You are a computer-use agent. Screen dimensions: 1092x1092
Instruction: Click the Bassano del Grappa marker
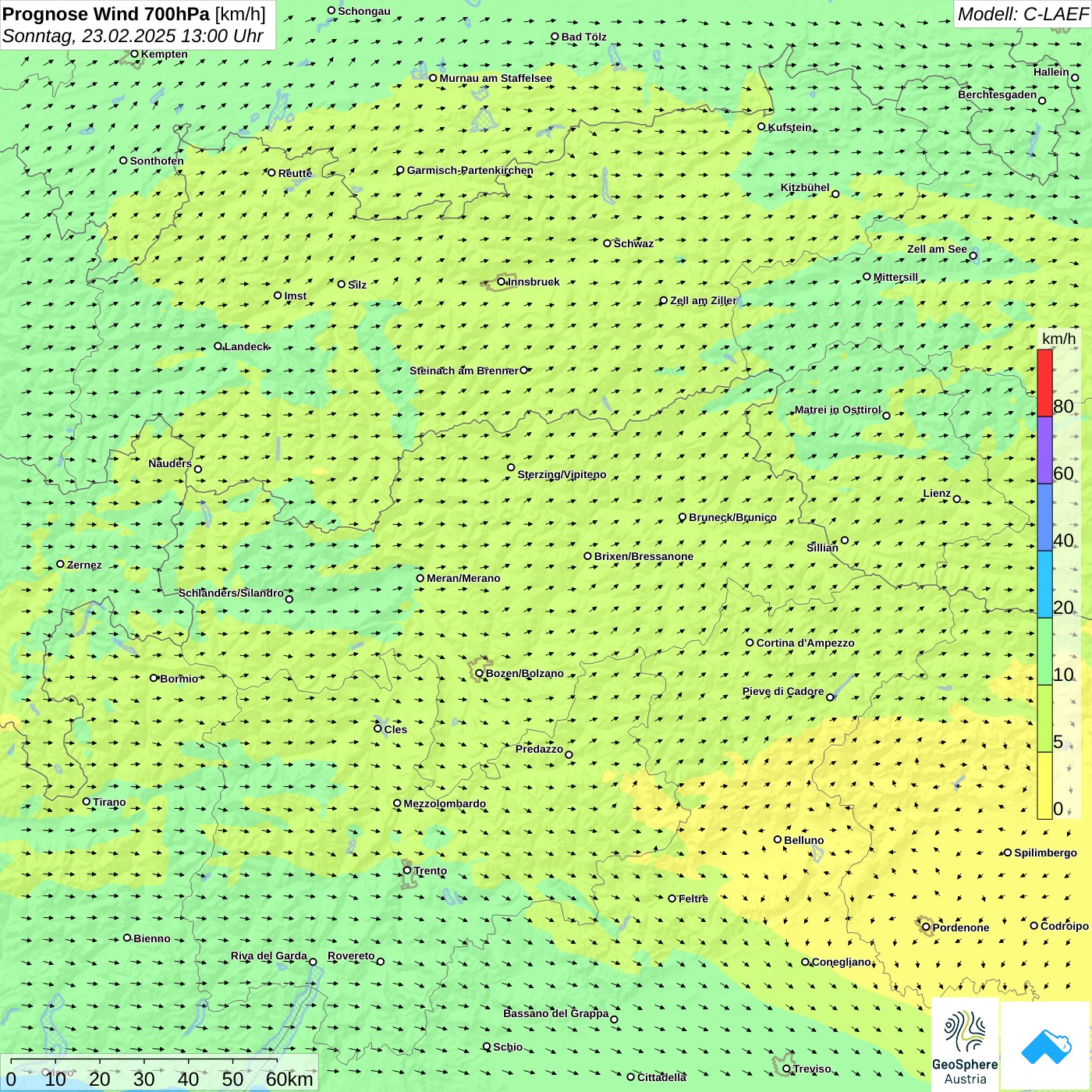(615, 1019)
